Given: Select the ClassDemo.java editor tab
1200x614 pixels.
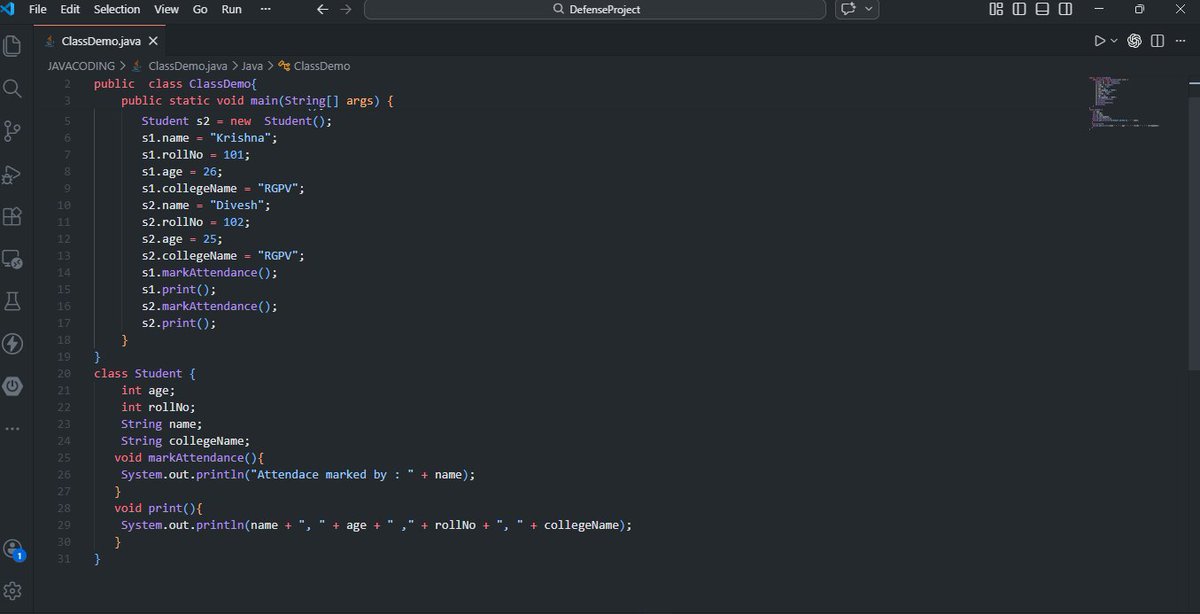Looking at the screenshot, I should click(x=102, y=41).
